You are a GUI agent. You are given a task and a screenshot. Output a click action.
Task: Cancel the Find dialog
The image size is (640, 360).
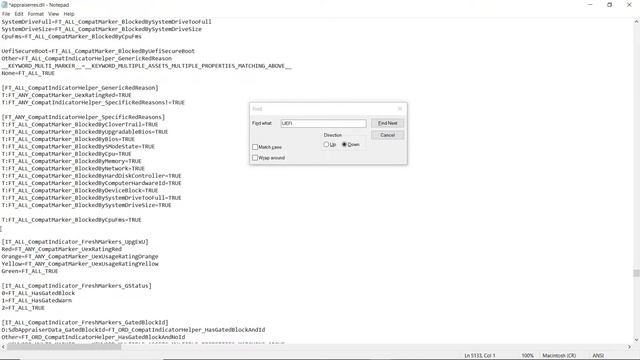point(387,135)
